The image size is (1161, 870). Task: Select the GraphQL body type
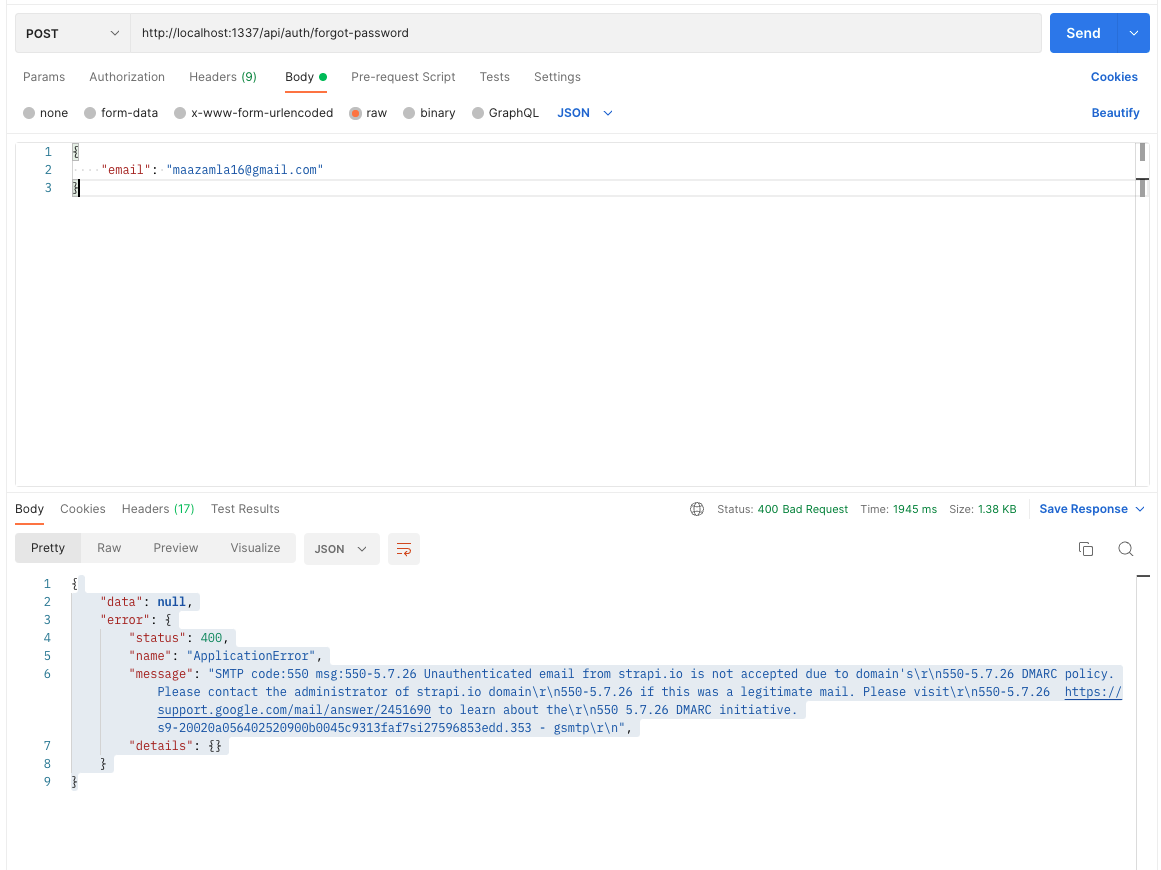click(x=505, y=113)
